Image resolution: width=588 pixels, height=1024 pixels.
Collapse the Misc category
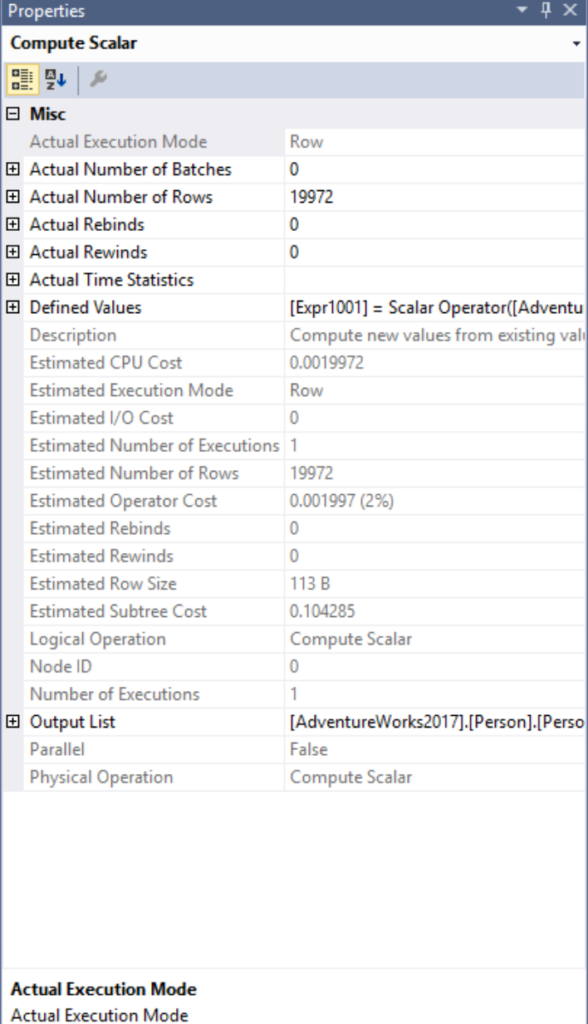click(13, 114)
